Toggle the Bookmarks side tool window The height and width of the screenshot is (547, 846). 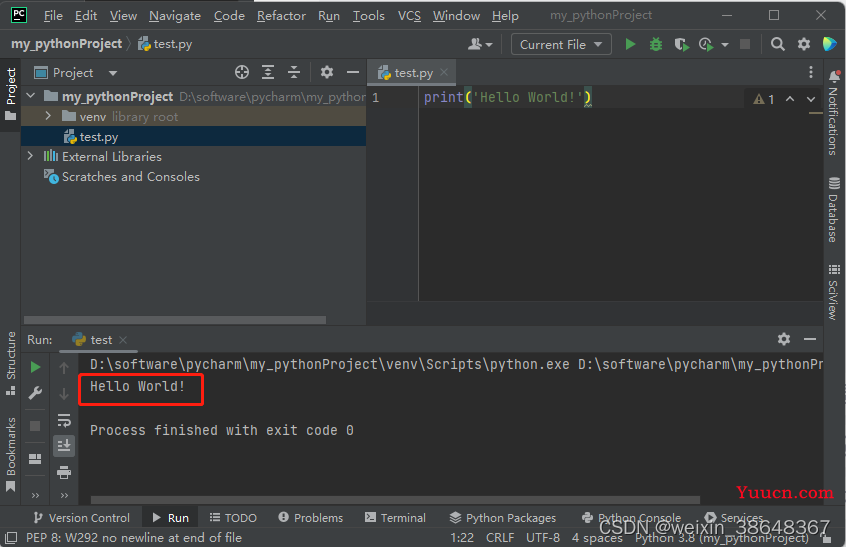tap(10, 454)
